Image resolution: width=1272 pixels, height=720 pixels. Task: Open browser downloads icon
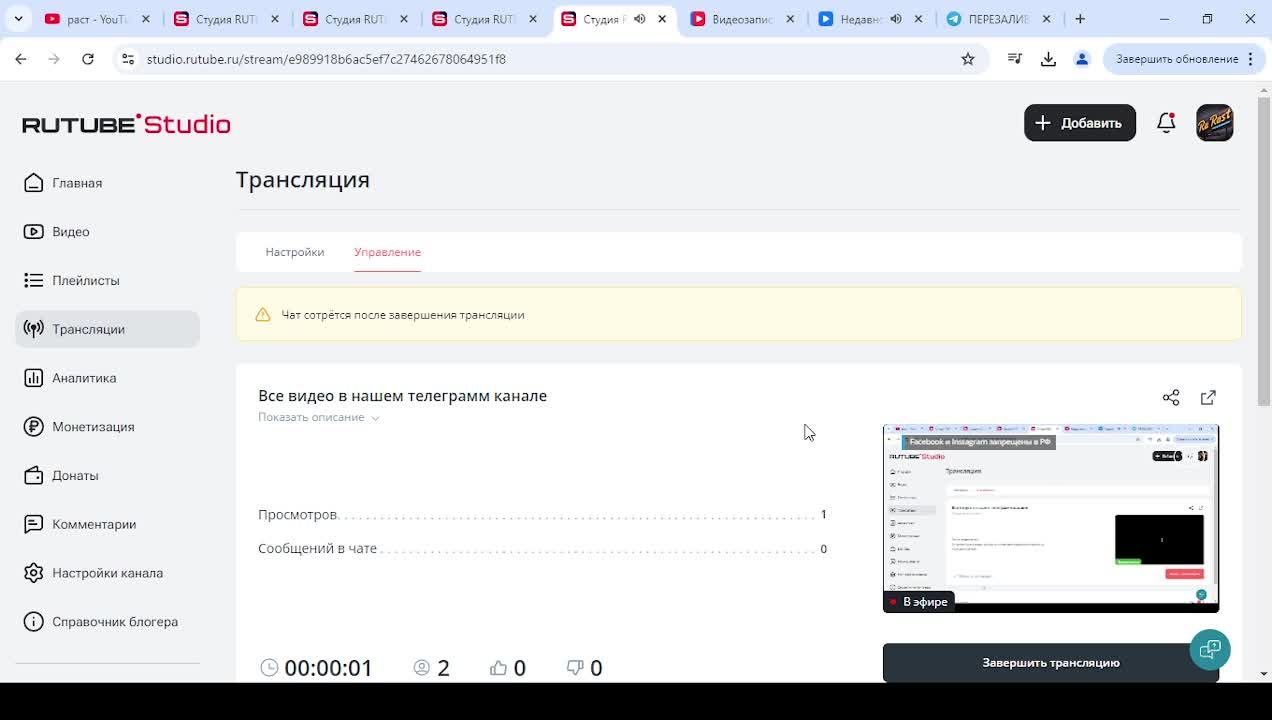1048,59
